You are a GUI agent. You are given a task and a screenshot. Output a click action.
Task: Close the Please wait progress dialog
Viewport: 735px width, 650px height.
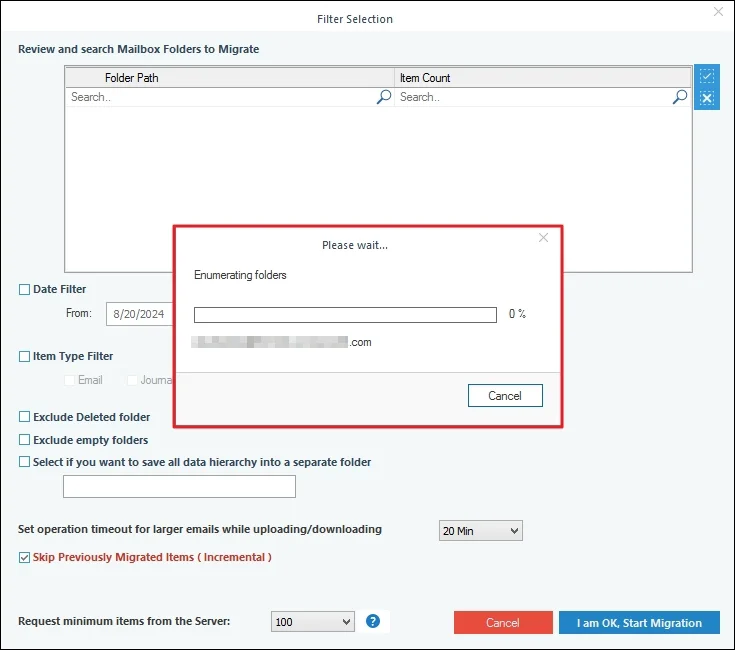coord(543,238)
